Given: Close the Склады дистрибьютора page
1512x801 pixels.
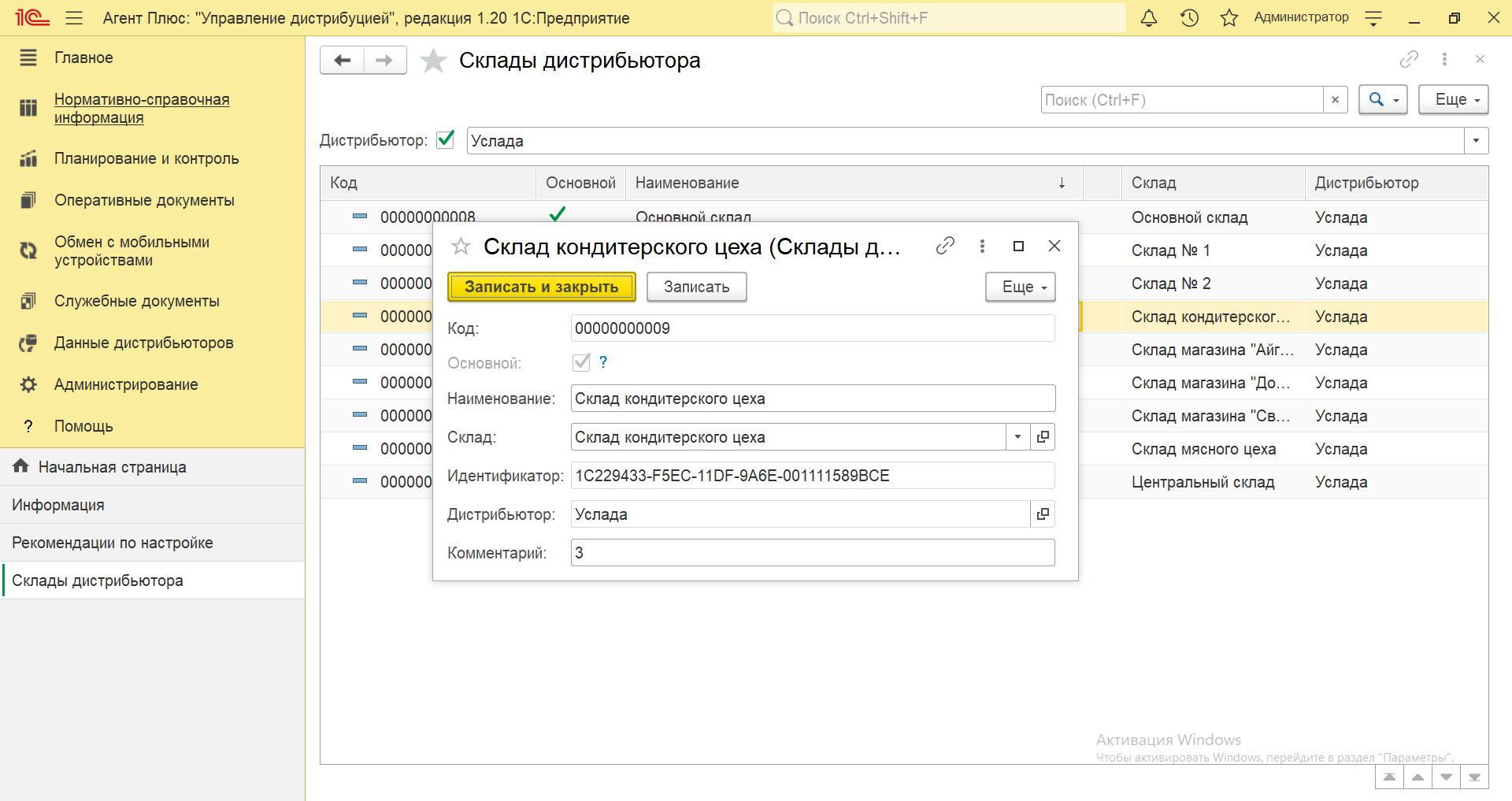Looking at the screenshot, I should click(x=1480, y=59).
